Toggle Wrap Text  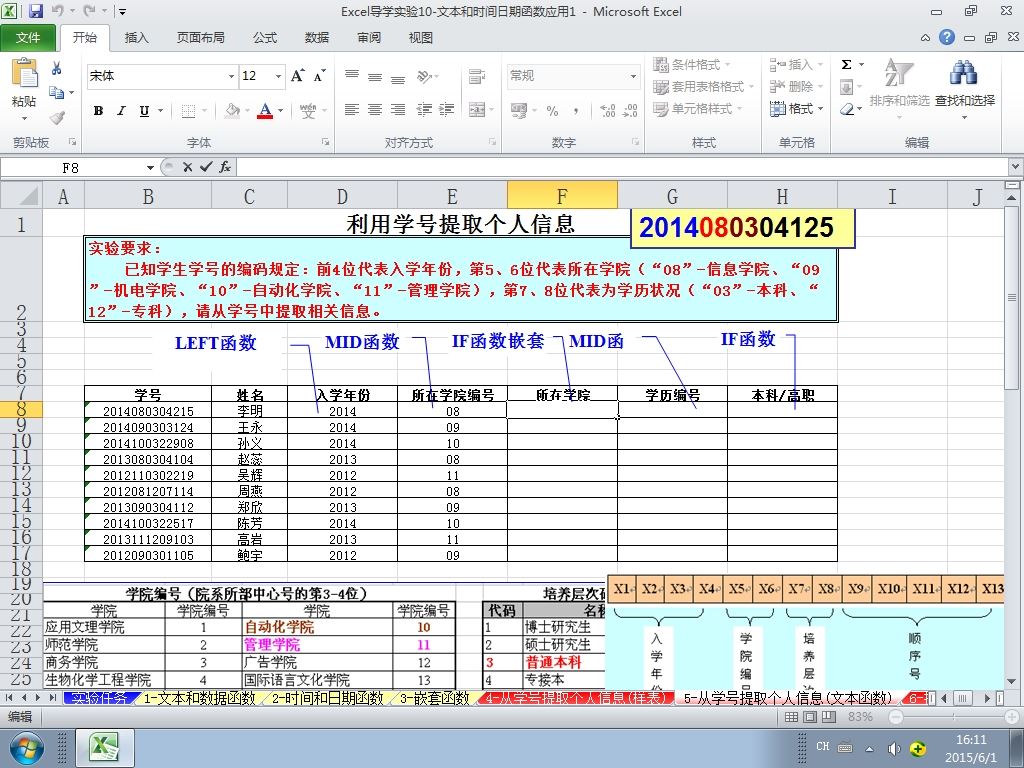477,76
